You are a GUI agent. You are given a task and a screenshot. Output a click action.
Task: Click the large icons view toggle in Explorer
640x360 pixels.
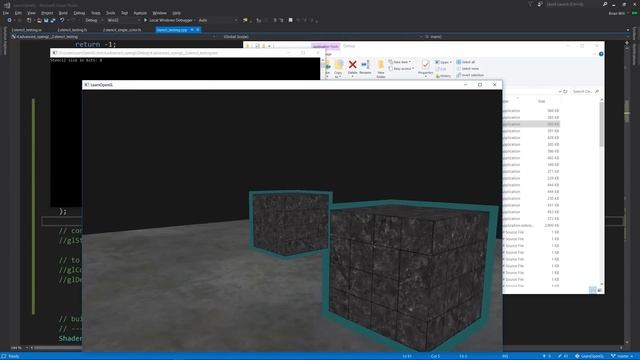(599, 290)
